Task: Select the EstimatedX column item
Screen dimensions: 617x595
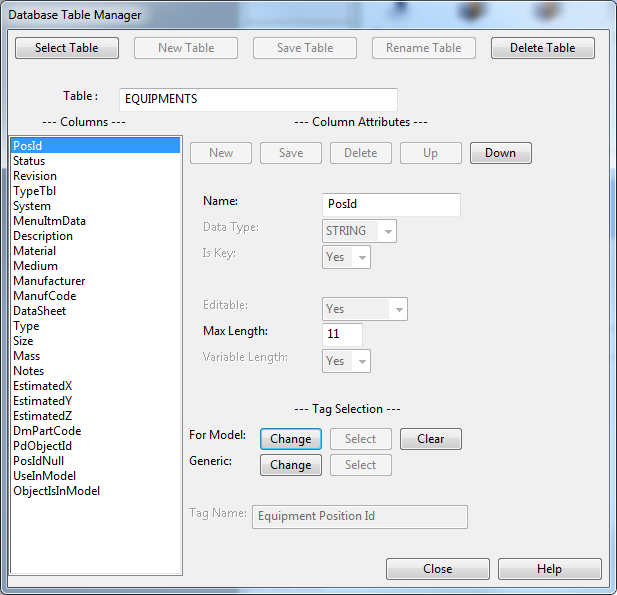Action: (x=42, y=386)
